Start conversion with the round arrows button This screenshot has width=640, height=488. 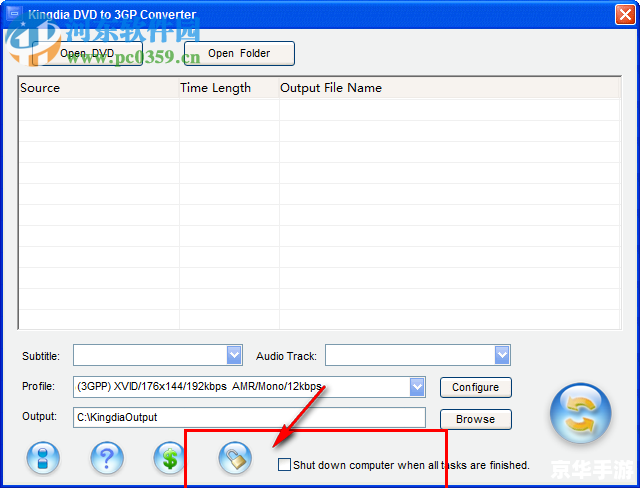coord(580,413)
